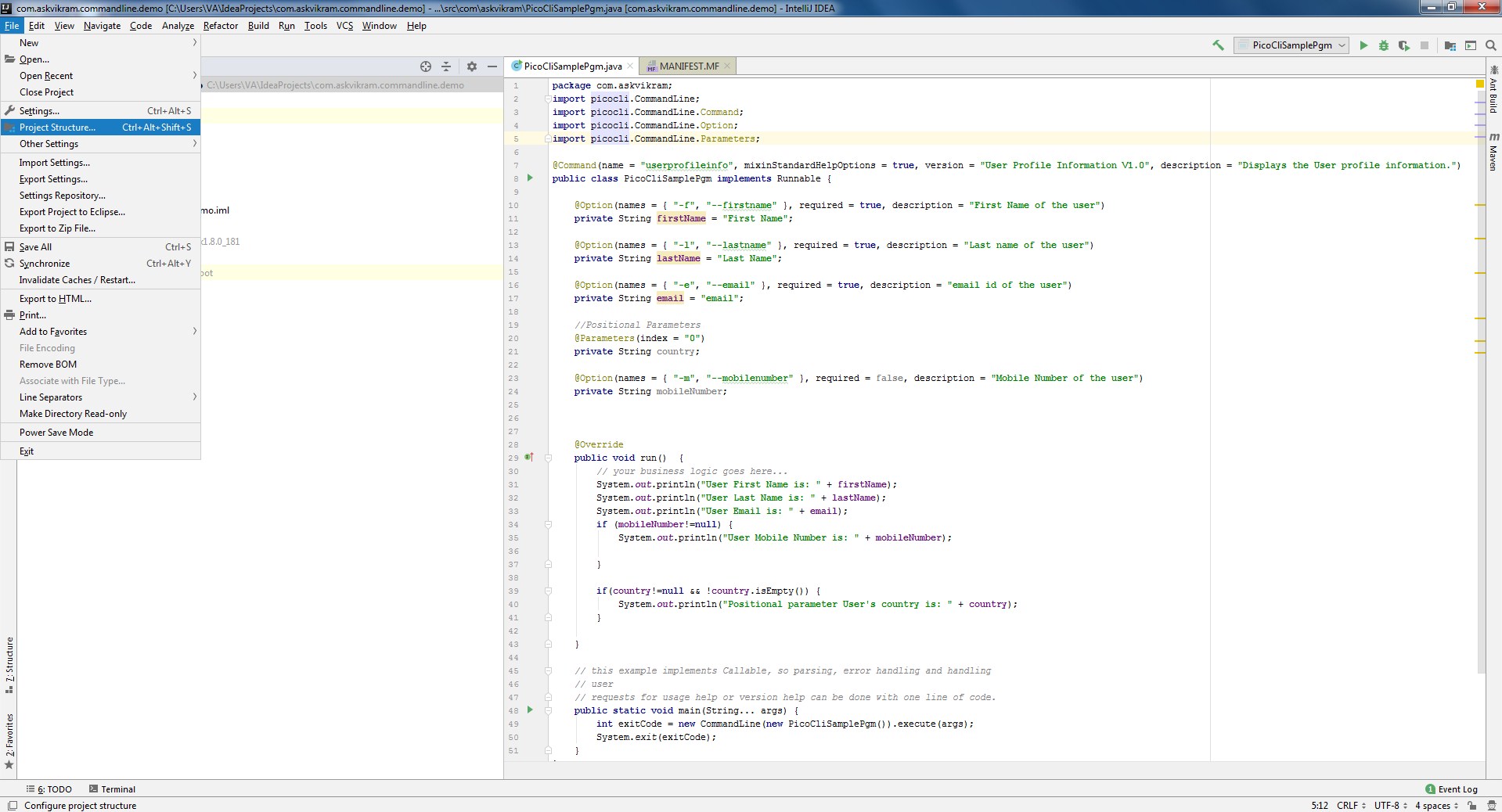
Task: Collapse the if block fold at line 34
Action: 547,524
